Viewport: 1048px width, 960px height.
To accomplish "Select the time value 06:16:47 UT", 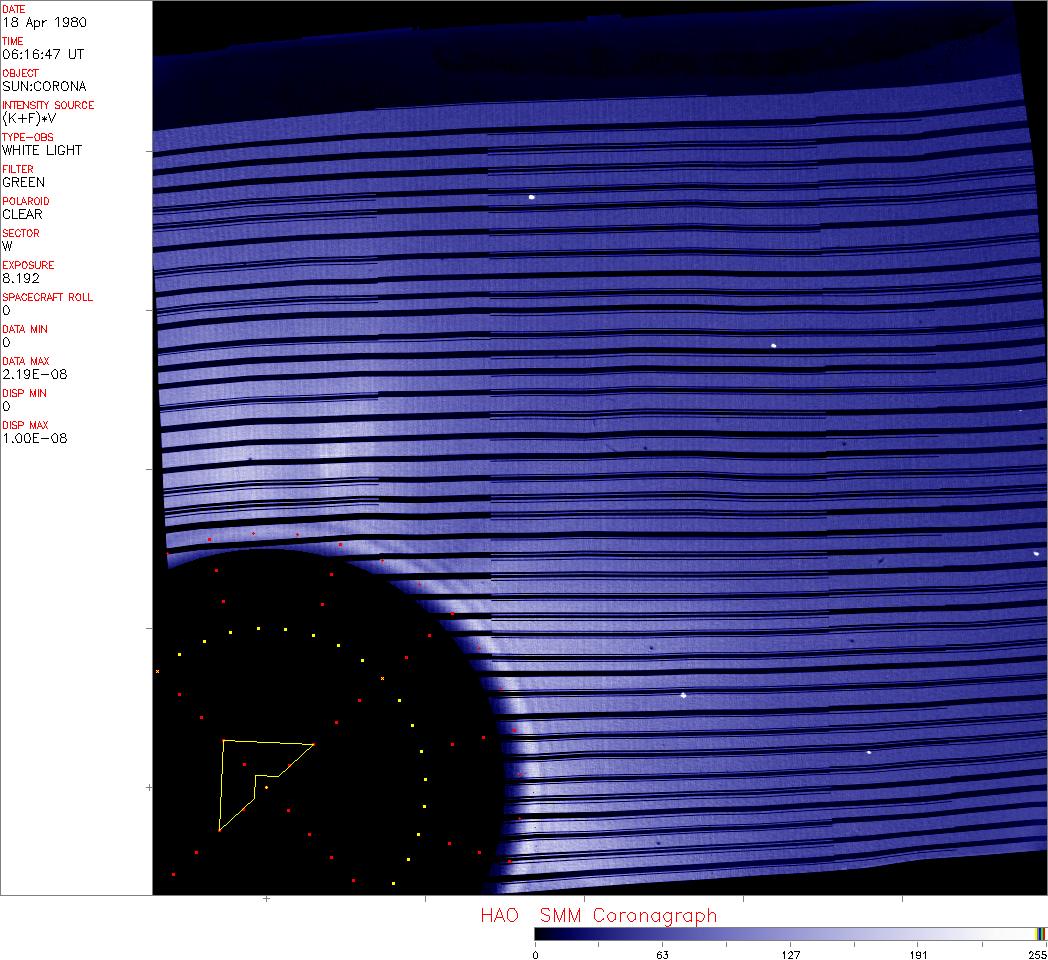I will 43,54.
